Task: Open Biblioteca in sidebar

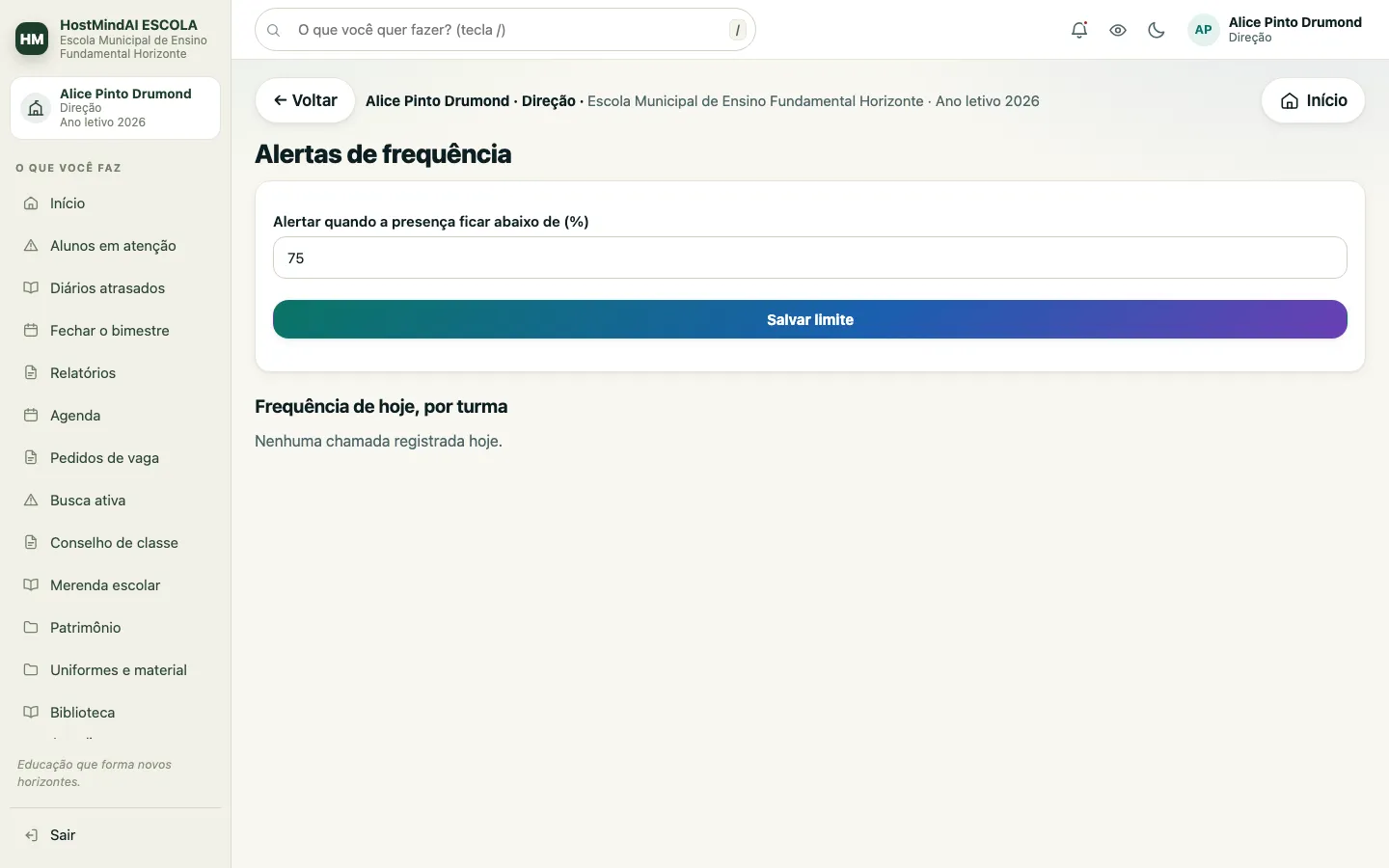Action: pyautogui.click(x=116, y=713)
